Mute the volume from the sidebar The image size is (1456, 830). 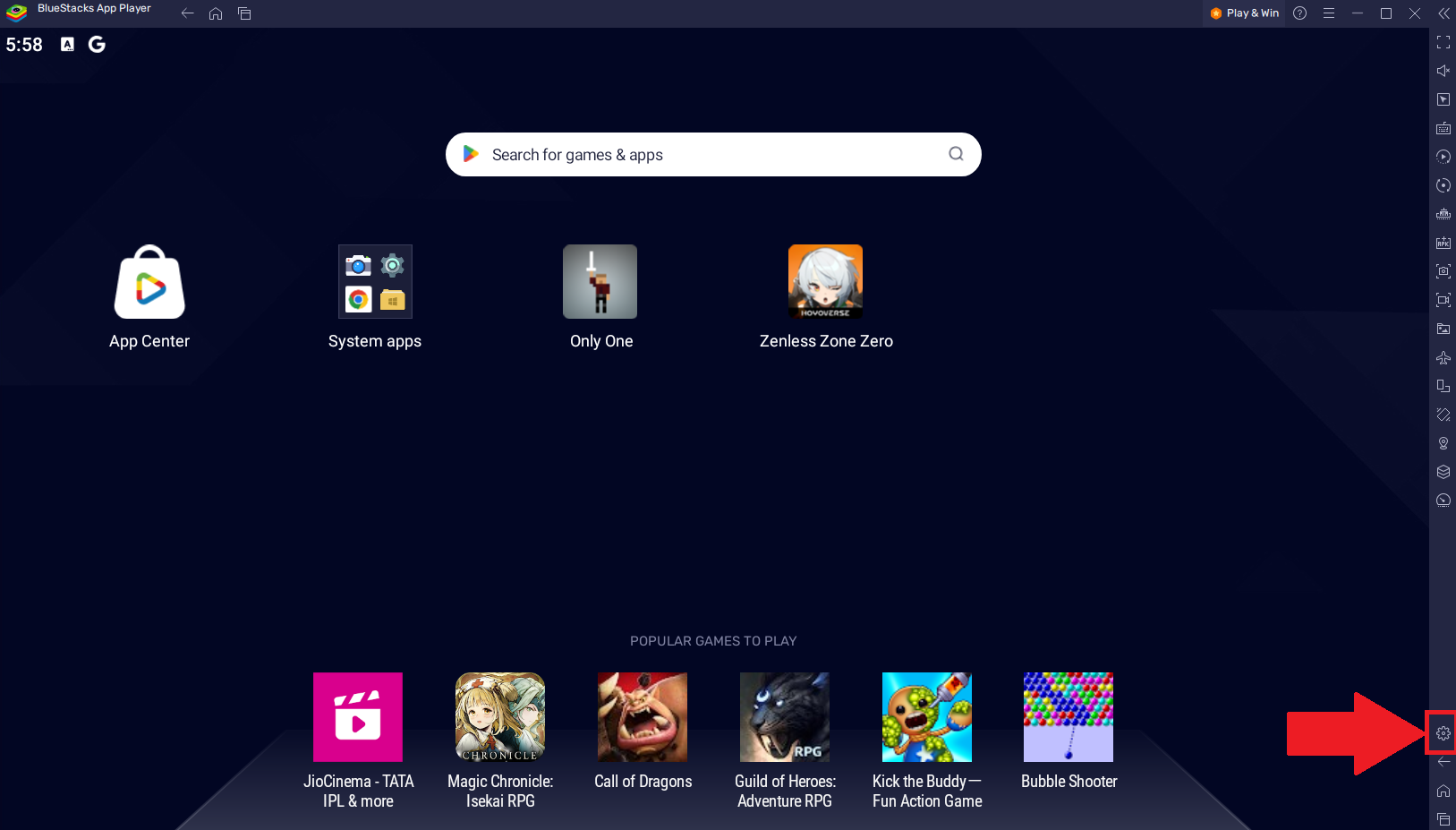[1443, 71]
